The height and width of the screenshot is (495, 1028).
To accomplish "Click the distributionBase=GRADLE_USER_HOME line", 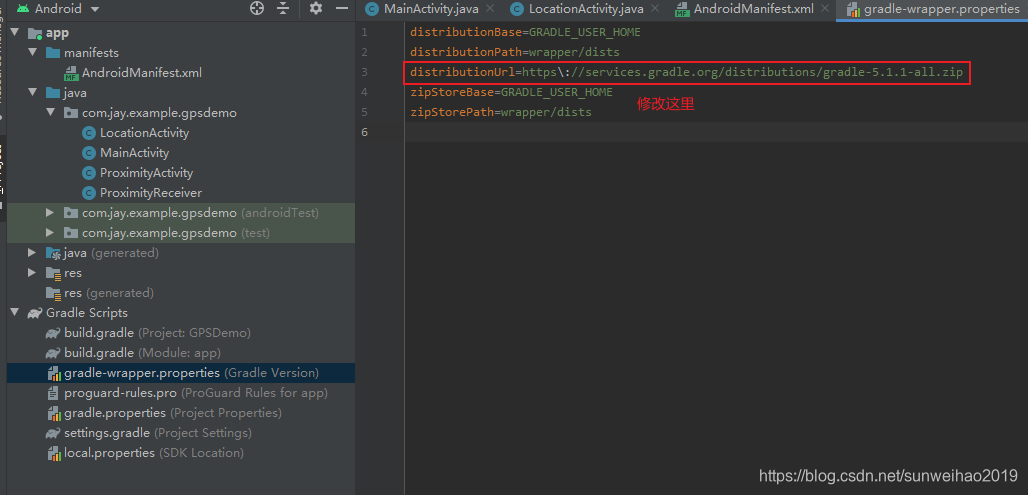I will [x=525, y=32].
